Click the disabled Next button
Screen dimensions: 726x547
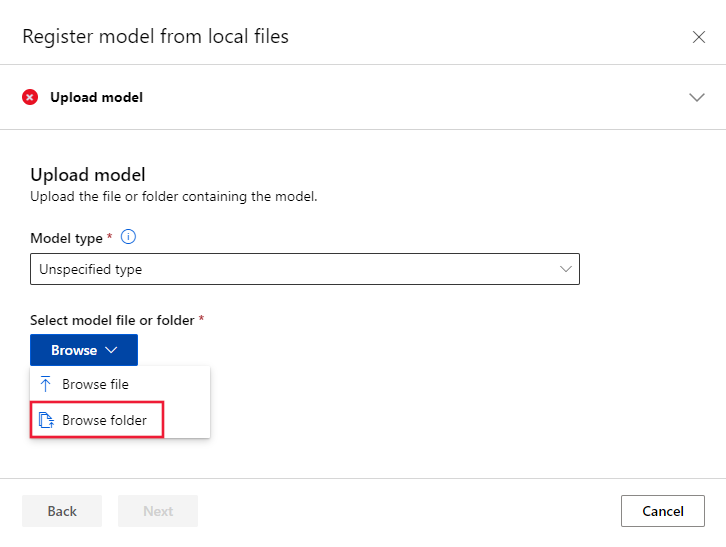point(158,511)
